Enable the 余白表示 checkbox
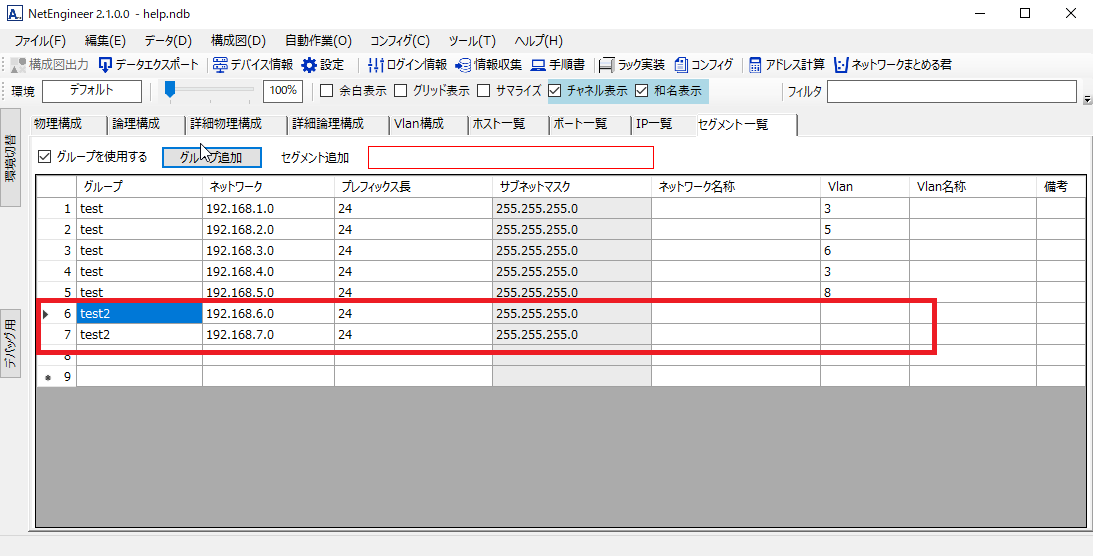This screenshot has height=556, width=1093. (326, 91)
